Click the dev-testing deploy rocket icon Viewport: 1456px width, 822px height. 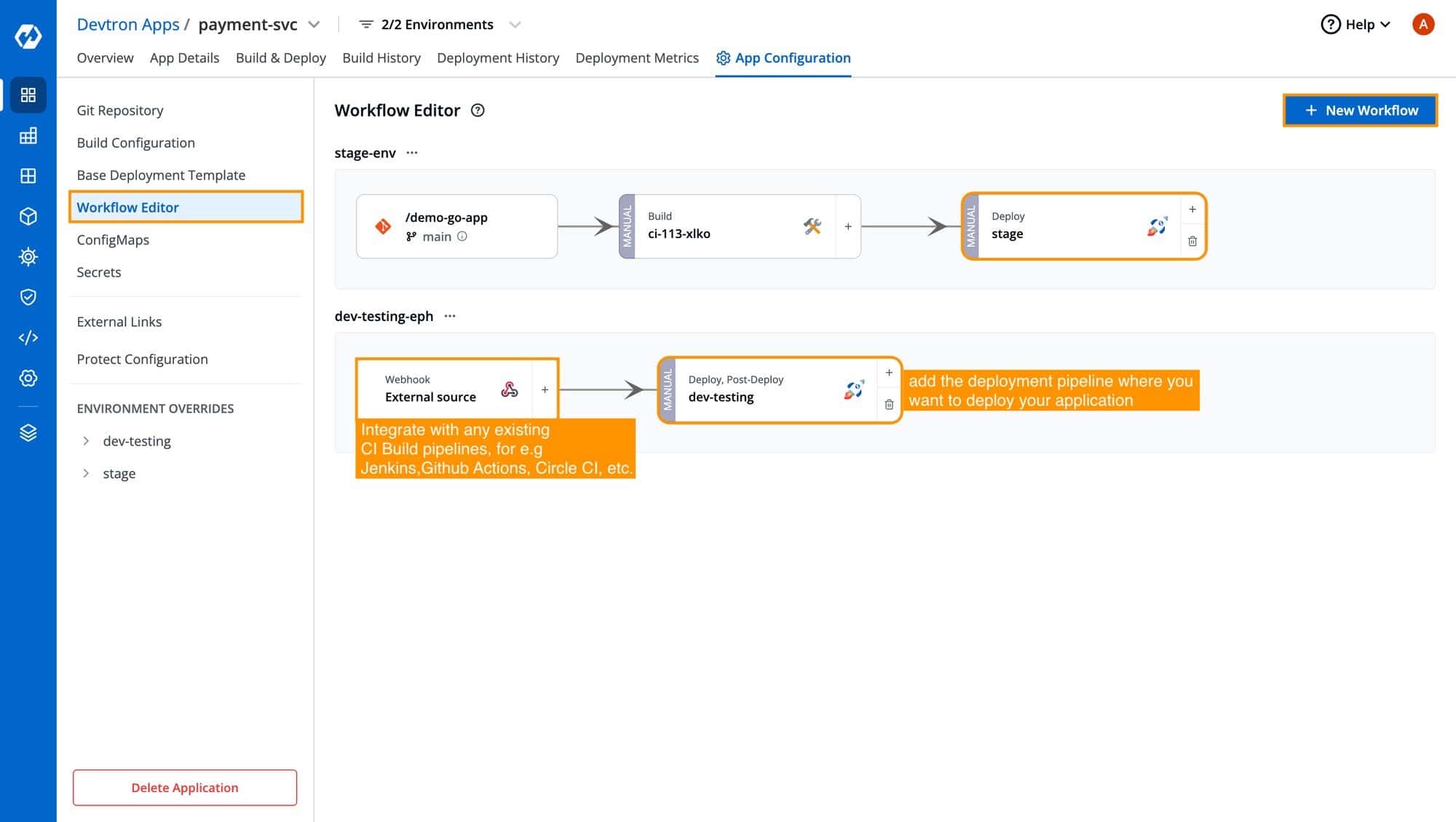(852, 389)
